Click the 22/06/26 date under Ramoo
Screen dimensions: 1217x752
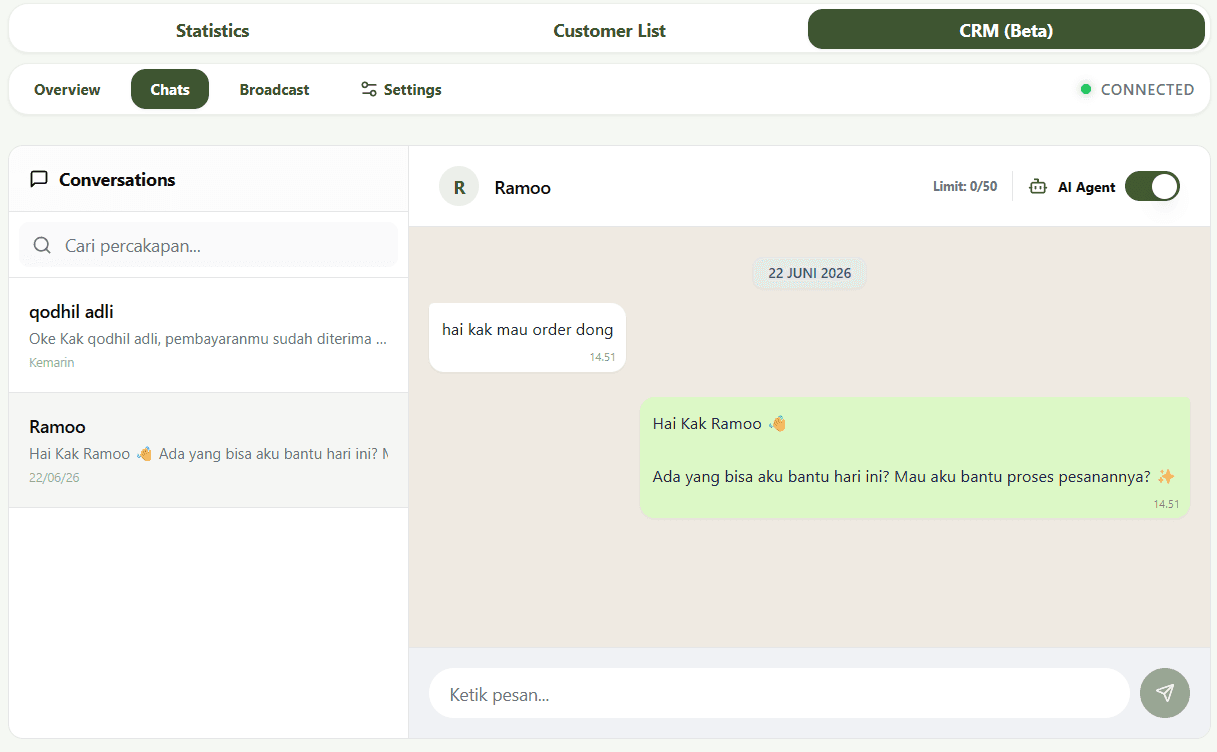[54, 477]
